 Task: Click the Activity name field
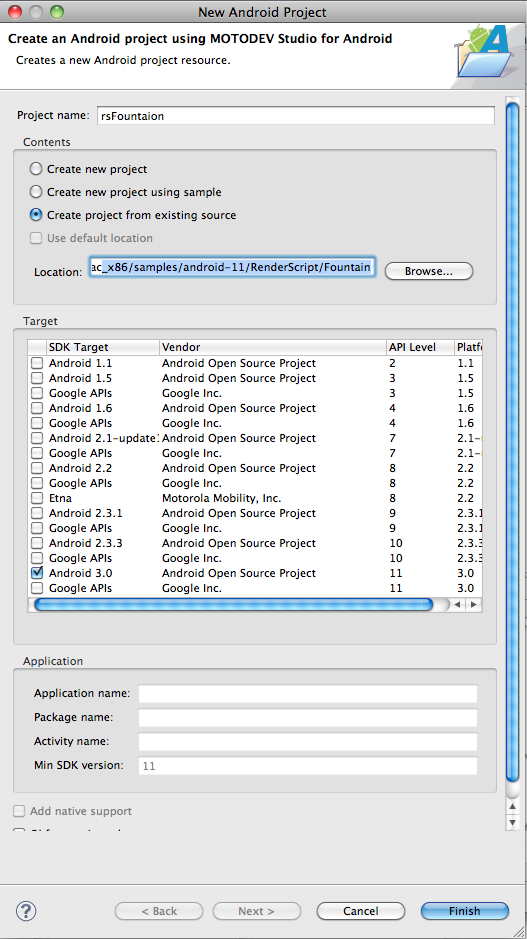(x=308, y=741)
